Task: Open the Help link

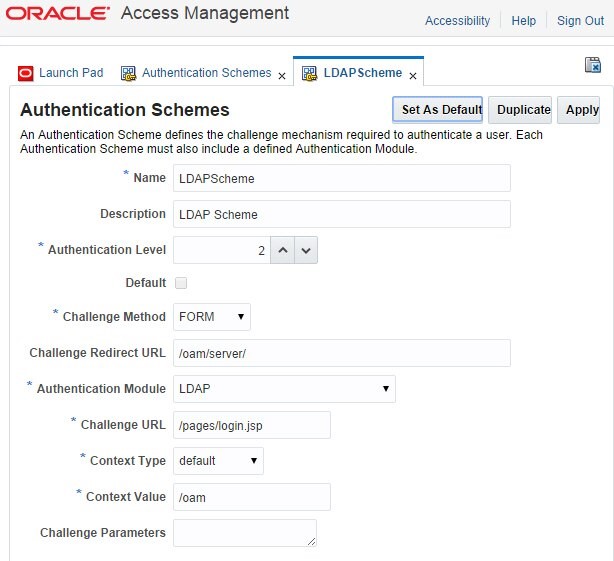Action: 524,20
